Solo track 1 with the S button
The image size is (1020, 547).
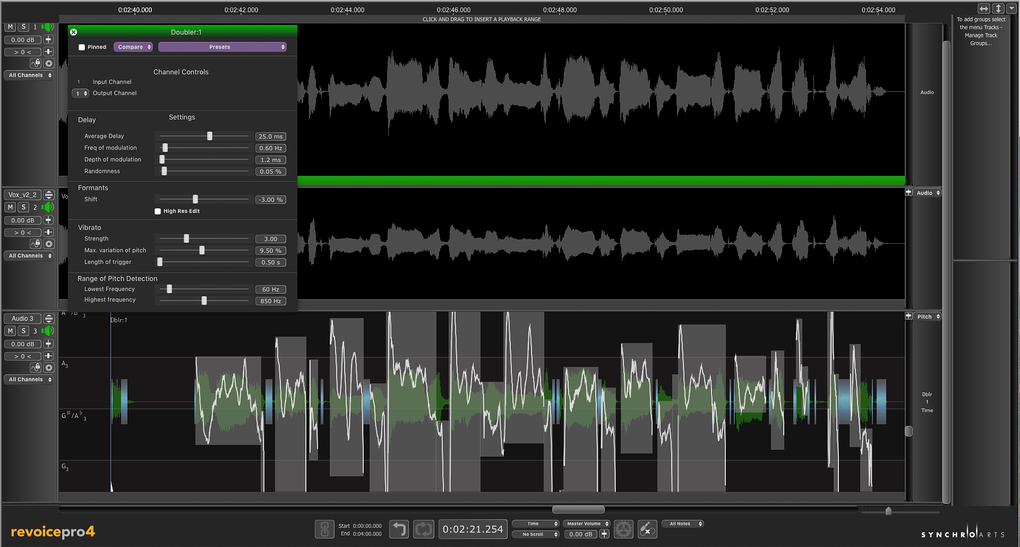coord(23,27)
